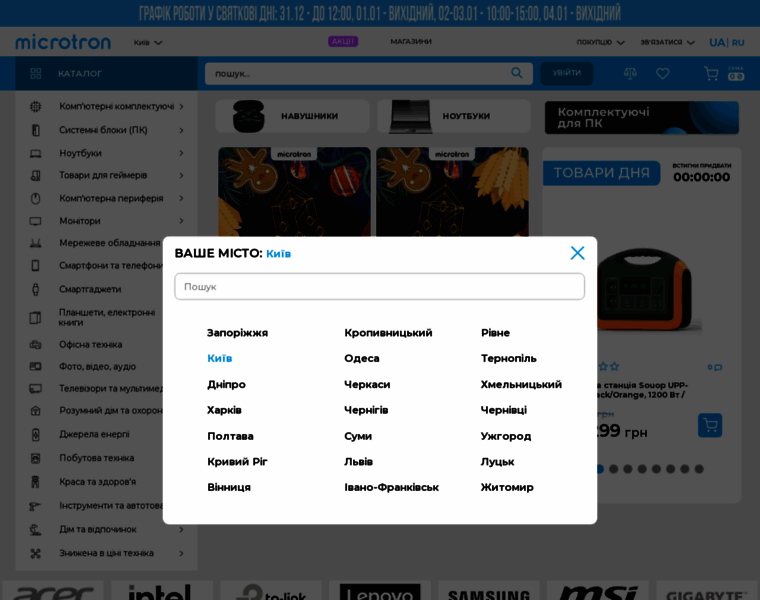Select Тернопіль city
This screenshot has height=600, width=760.
coord(508,358)
